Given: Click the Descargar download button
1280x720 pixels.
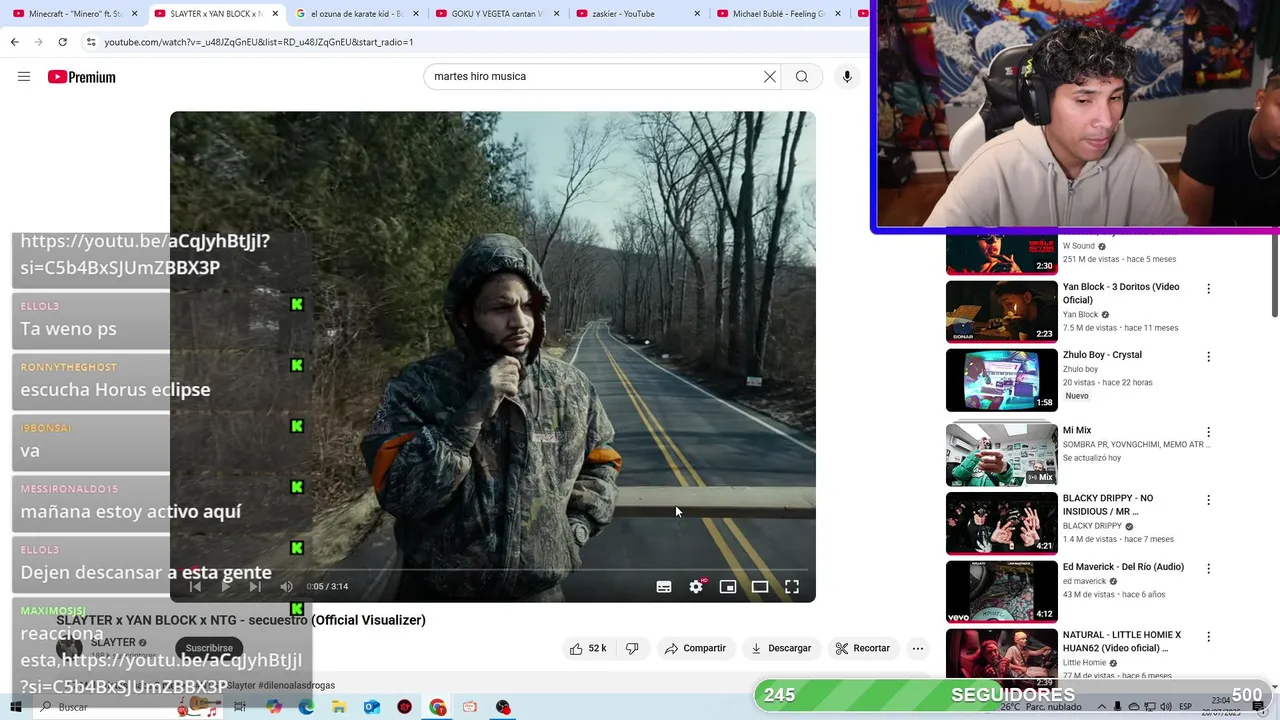Looking at the screenshot, I should (x=781, y=648).
